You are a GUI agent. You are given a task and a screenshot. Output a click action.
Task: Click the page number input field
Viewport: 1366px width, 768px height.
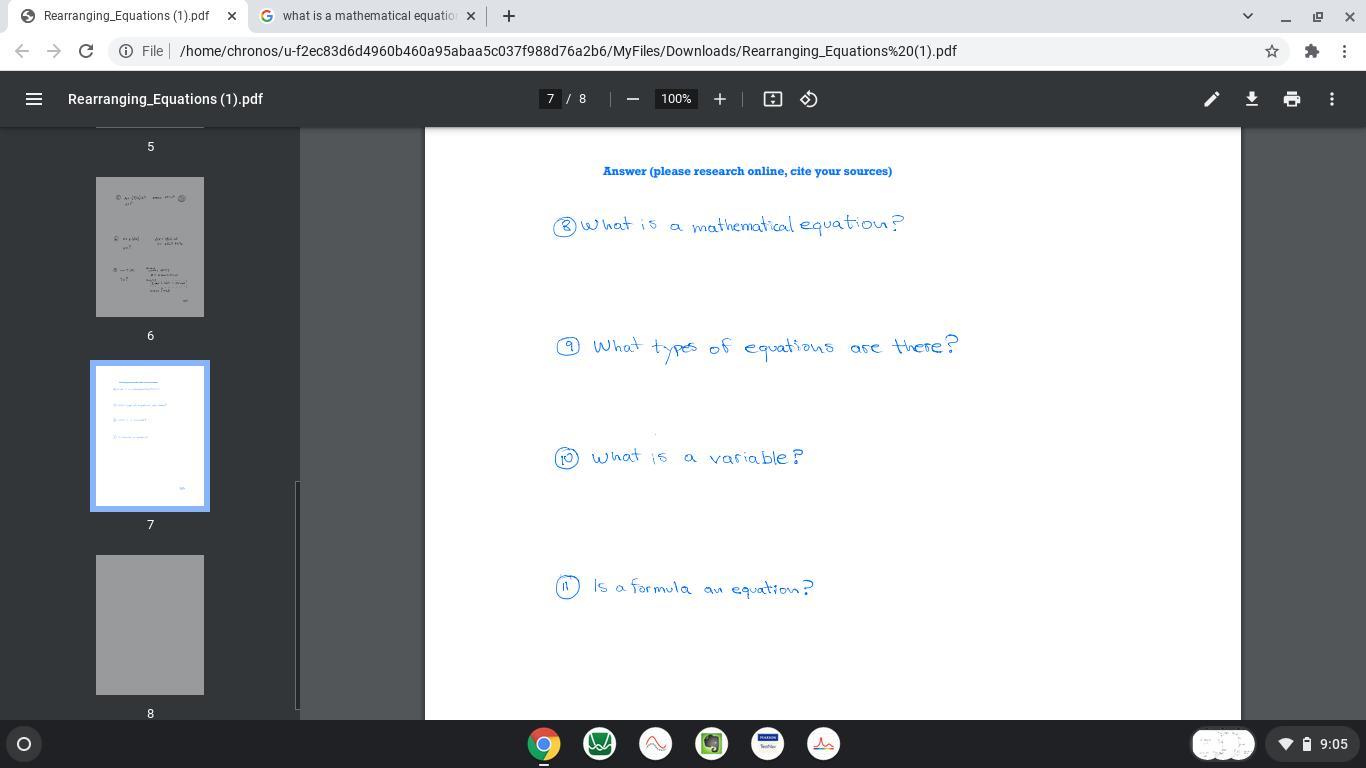click(550, 99)
